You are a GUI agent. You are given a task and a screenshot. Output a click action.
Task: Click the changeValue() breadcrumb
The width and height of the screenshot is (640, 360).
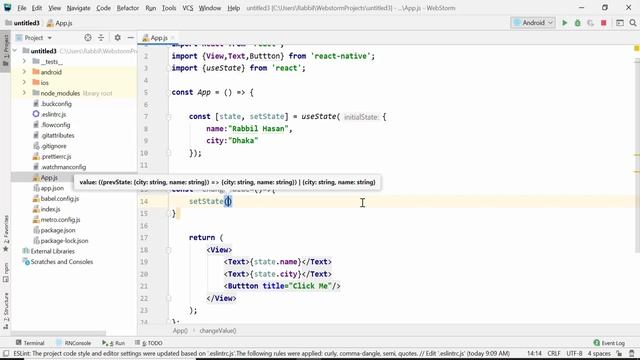218,331
